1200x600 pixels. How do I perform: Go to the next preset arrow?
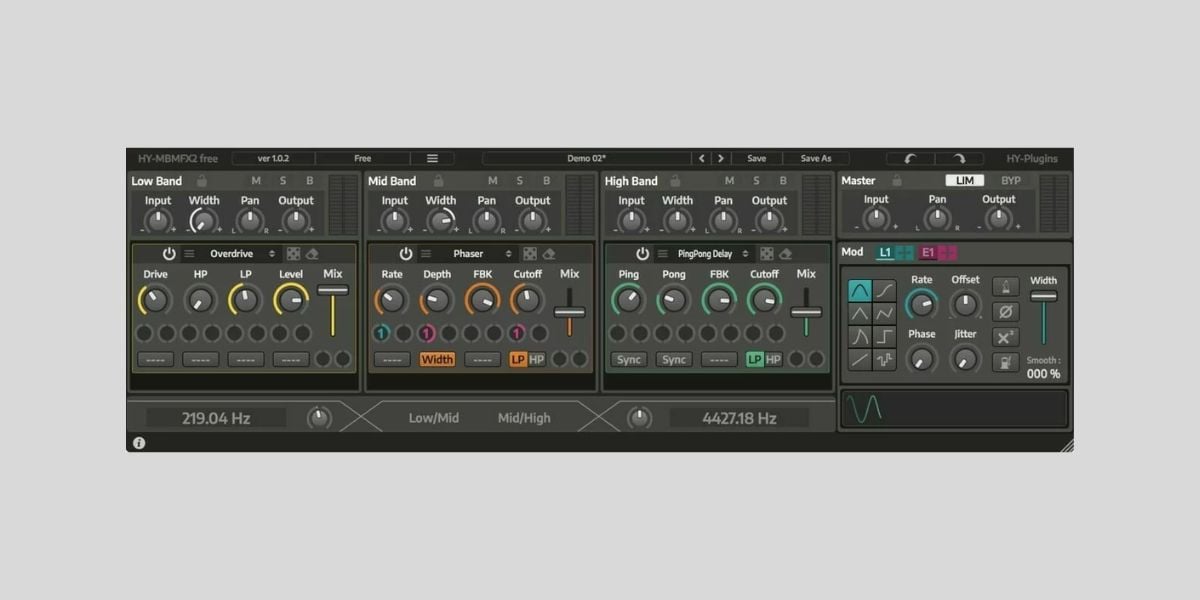[720, 158]
